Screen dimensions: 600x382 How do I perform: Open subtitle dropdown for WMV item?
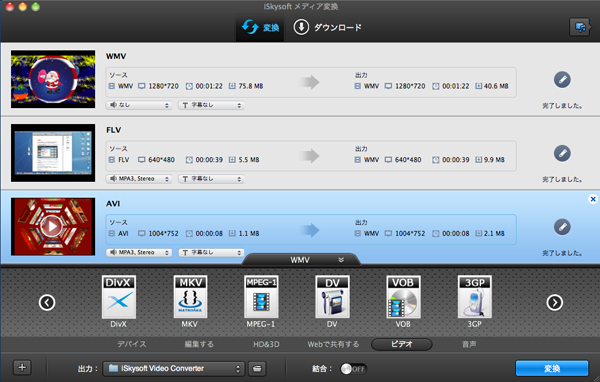click(211, 105)
